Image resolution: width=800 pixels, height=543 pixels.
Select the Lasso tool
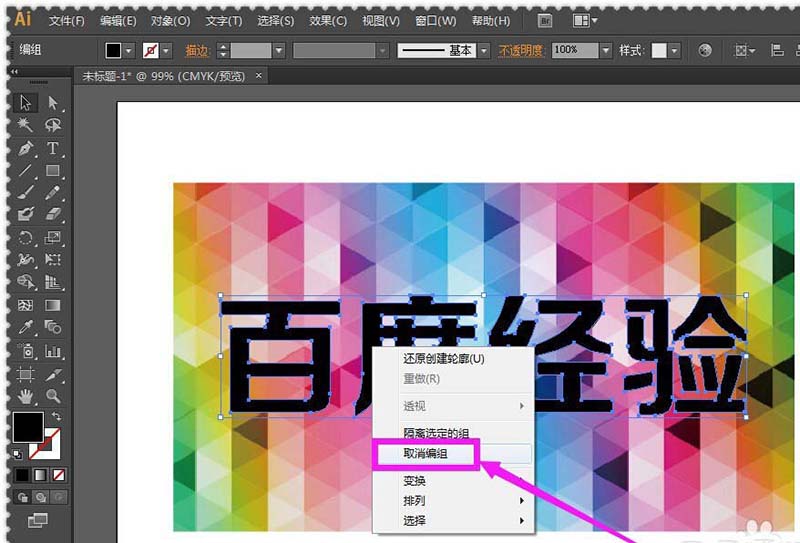tap(53, 125)
